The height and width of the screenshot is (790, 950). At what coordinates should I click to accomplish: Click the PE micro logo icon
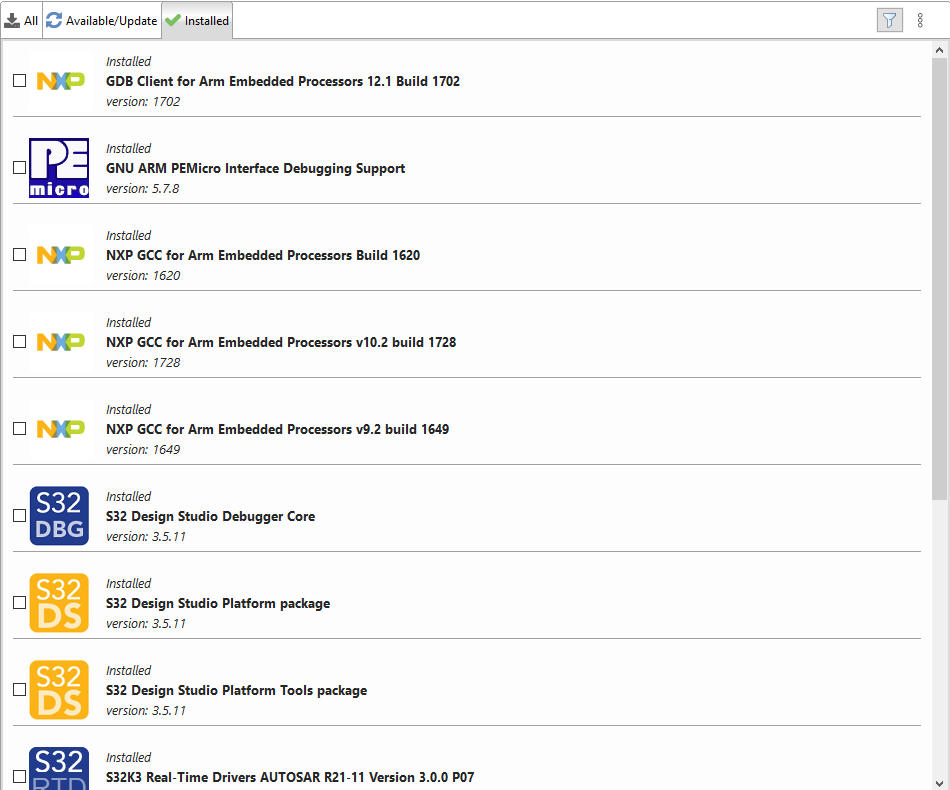coord(59,168)
